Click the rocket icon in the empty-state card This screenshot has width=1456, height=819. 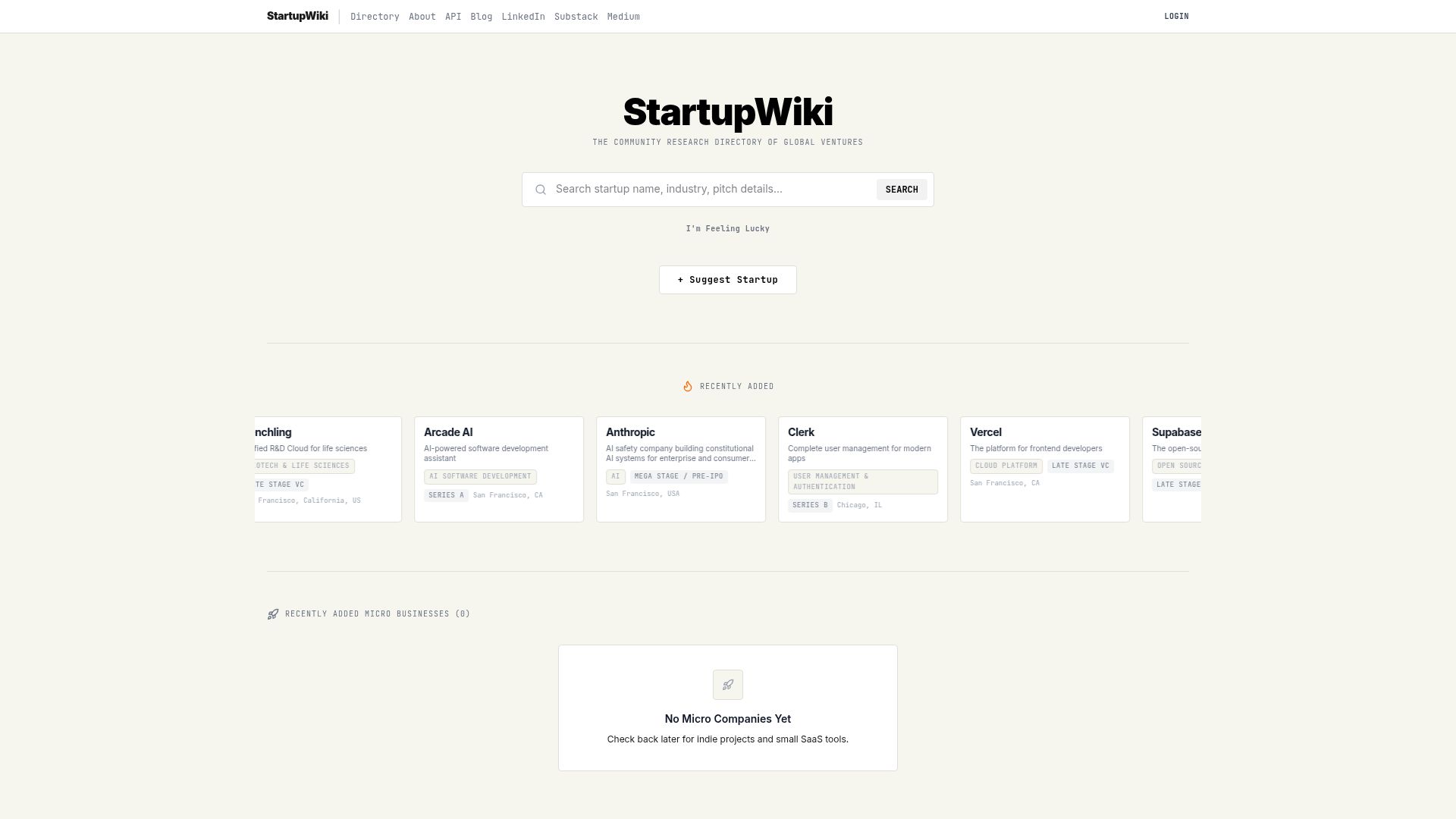click(x=728, y=685)
